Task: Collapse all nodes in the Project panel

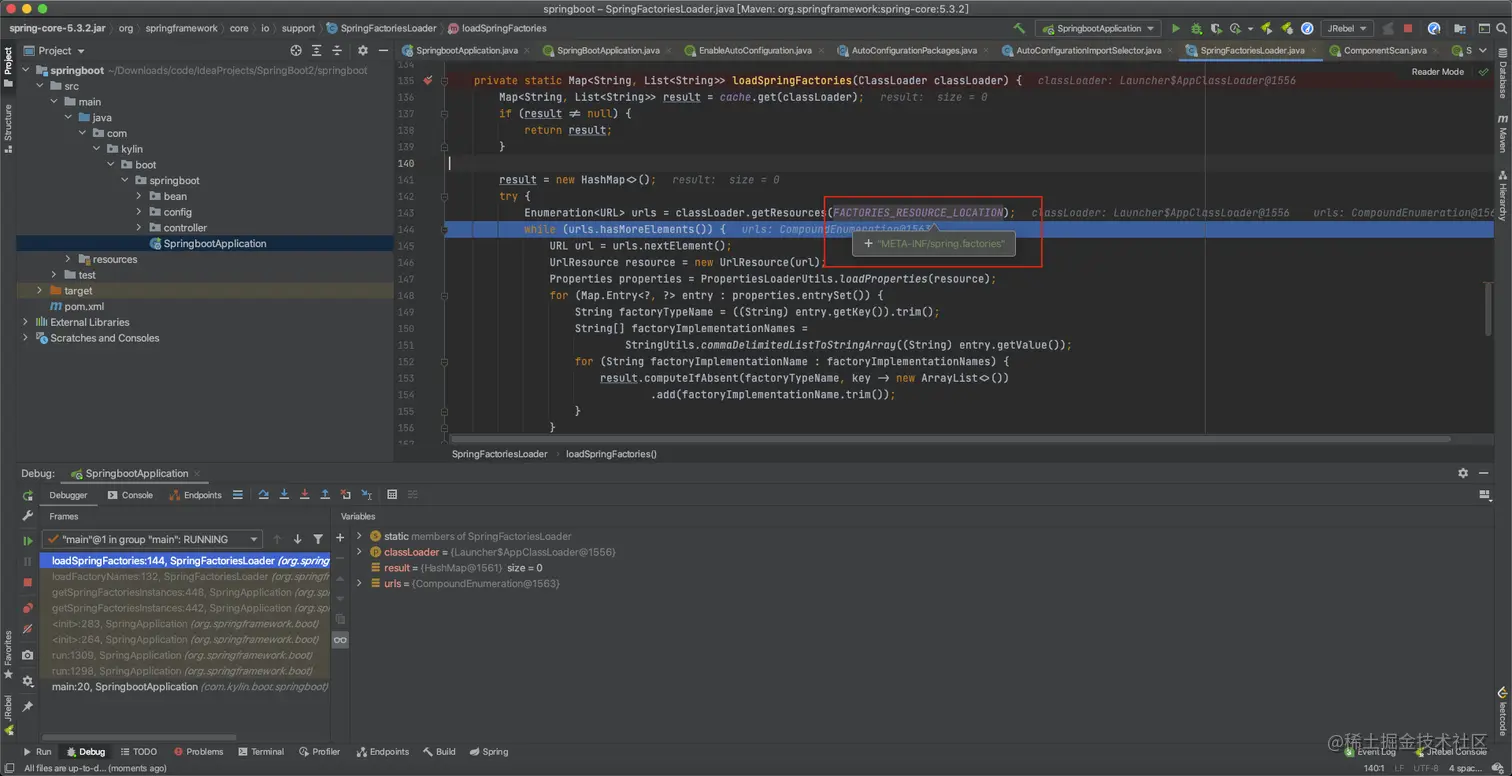Action: coord(337,50)
